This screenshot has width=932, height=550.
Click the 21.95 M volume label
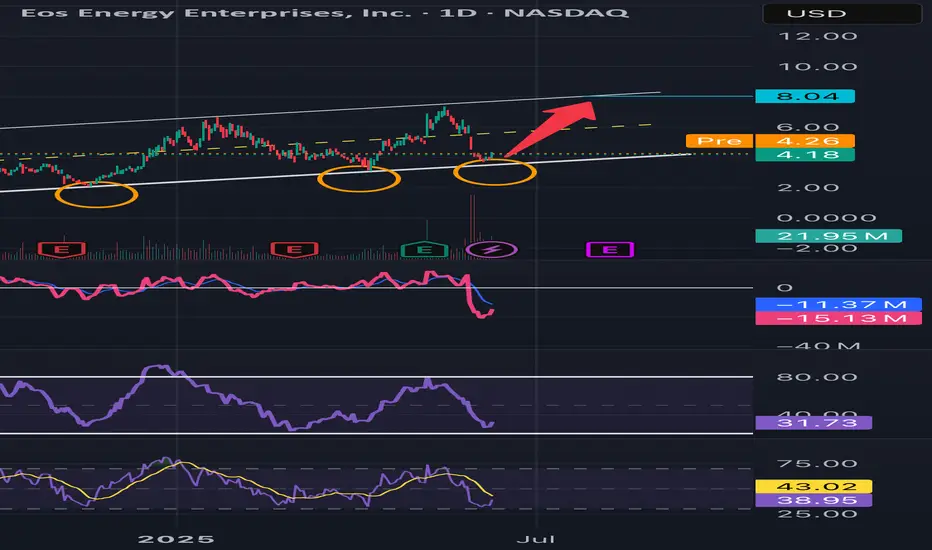[829, 236]
